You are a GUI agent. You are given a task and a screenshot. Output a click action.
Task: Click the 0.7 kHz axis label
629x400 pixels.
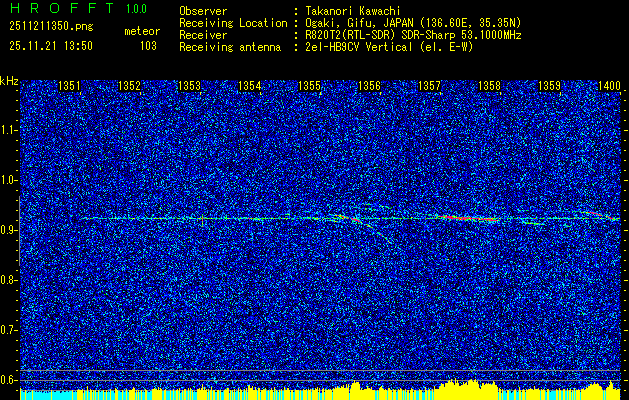pos(8,330)
